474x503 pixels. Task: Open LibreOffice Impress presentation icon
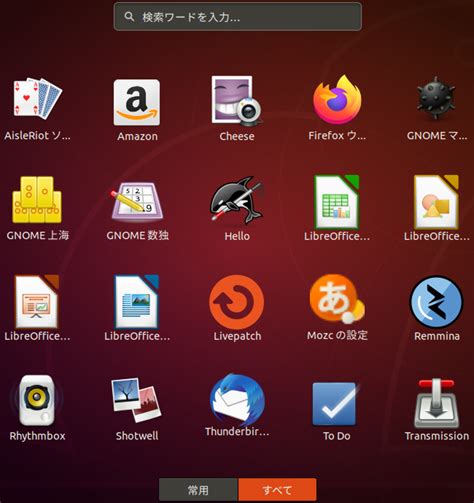pyautogui.click(x=37, y=301)
